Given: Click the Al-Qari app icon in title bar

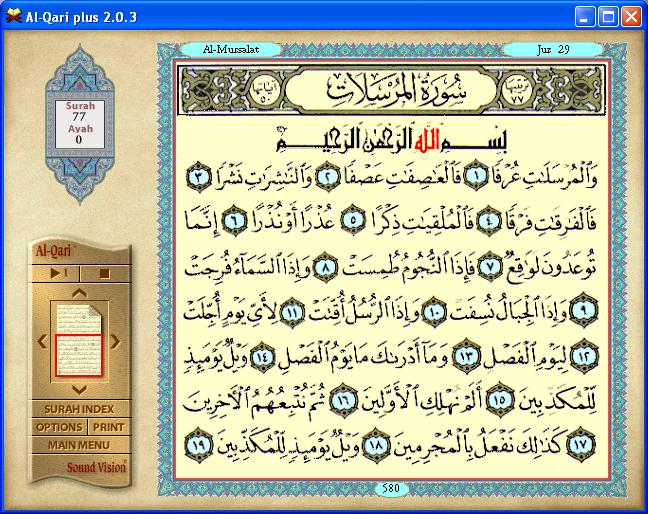Looking at the screenshot, I should pyautogui.click(x=13, y=17).
